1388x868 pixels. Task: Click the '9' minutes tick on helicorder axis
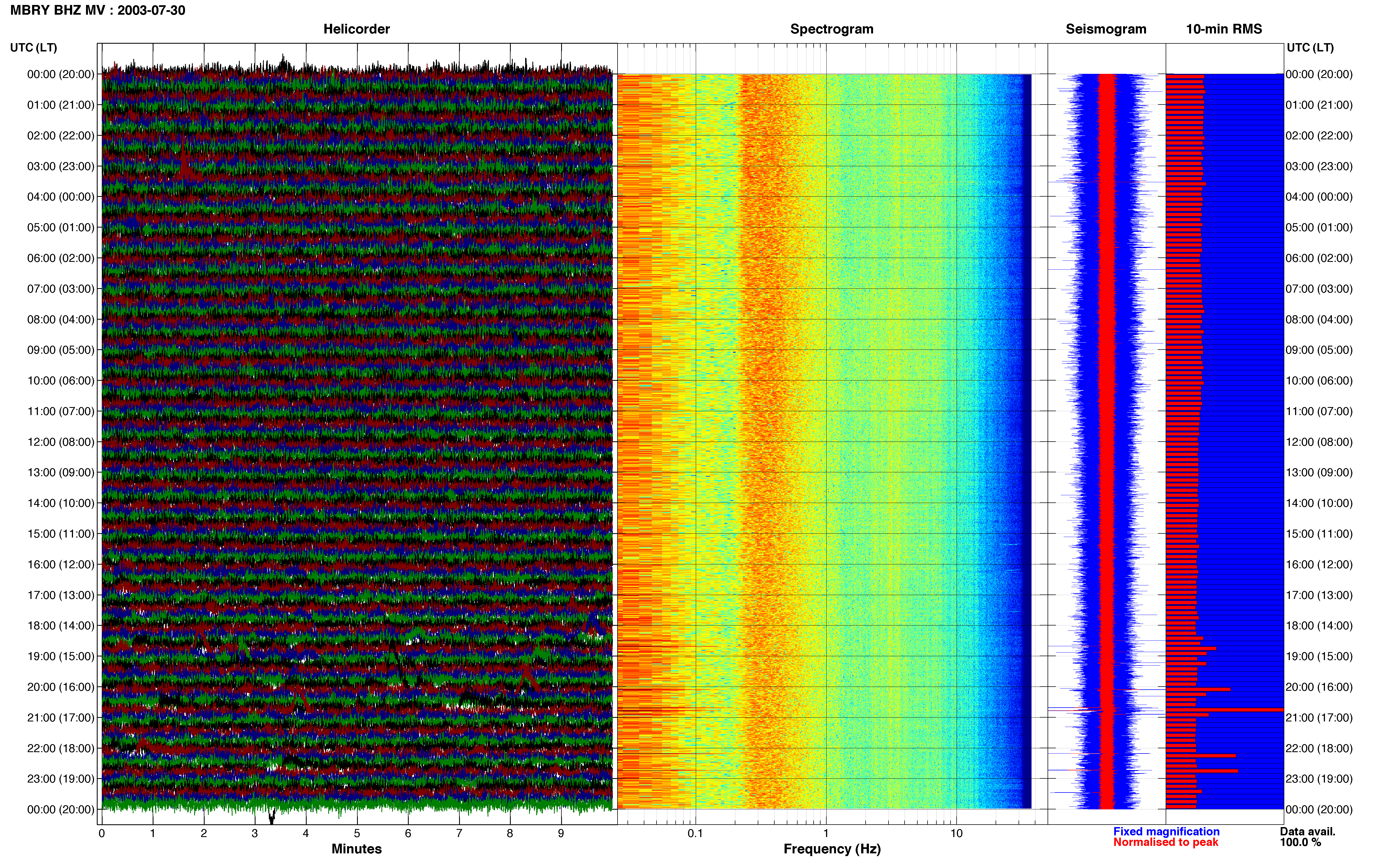[561, 833]
